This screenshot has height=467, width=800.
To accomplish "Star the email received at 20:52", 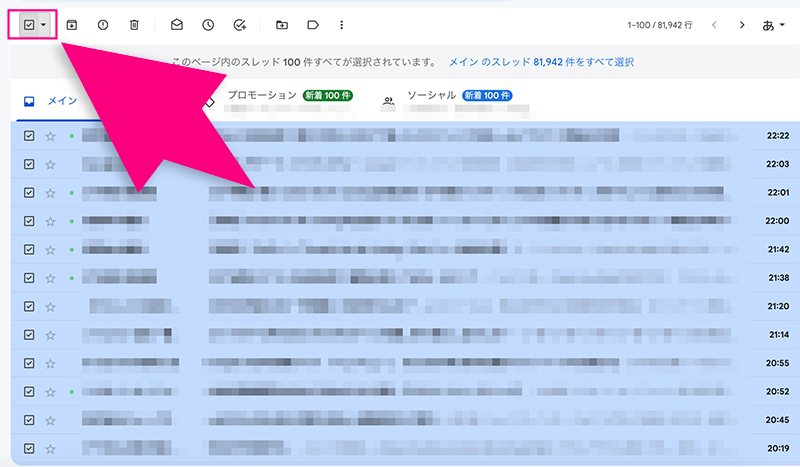I will click(50, 392).
